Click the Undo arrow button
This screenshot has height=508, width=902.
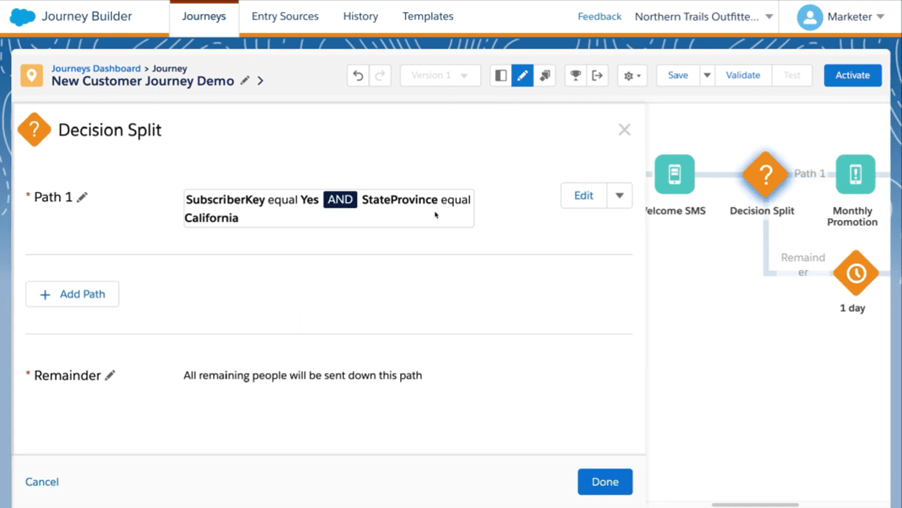[358, 75]
